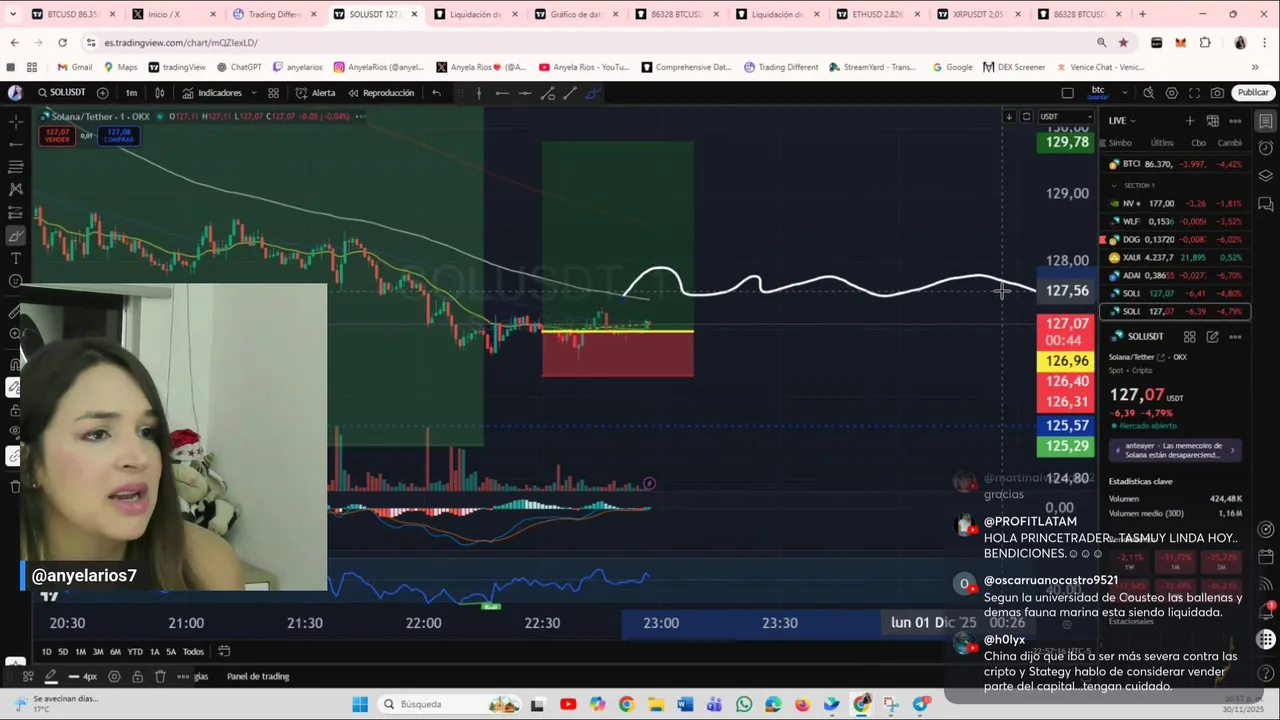
Task: Open the chart layout selection square
Action: (x=1067, y=92)
